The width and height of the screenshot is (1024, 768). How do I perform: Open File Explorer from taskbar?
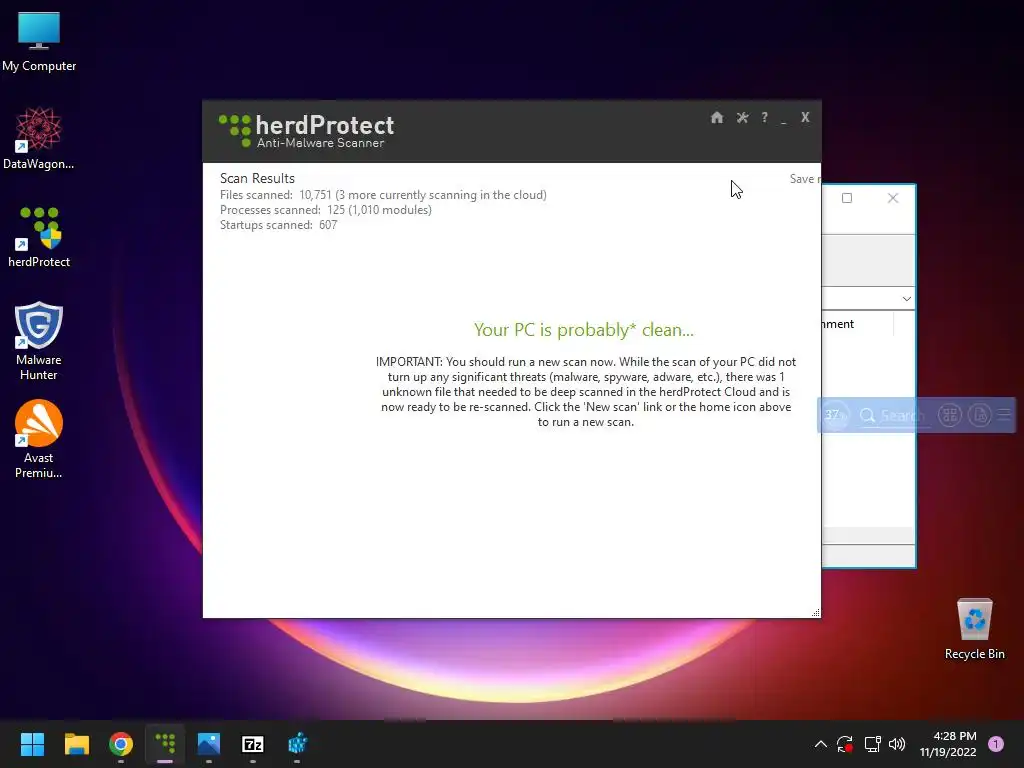pos(76,744)
